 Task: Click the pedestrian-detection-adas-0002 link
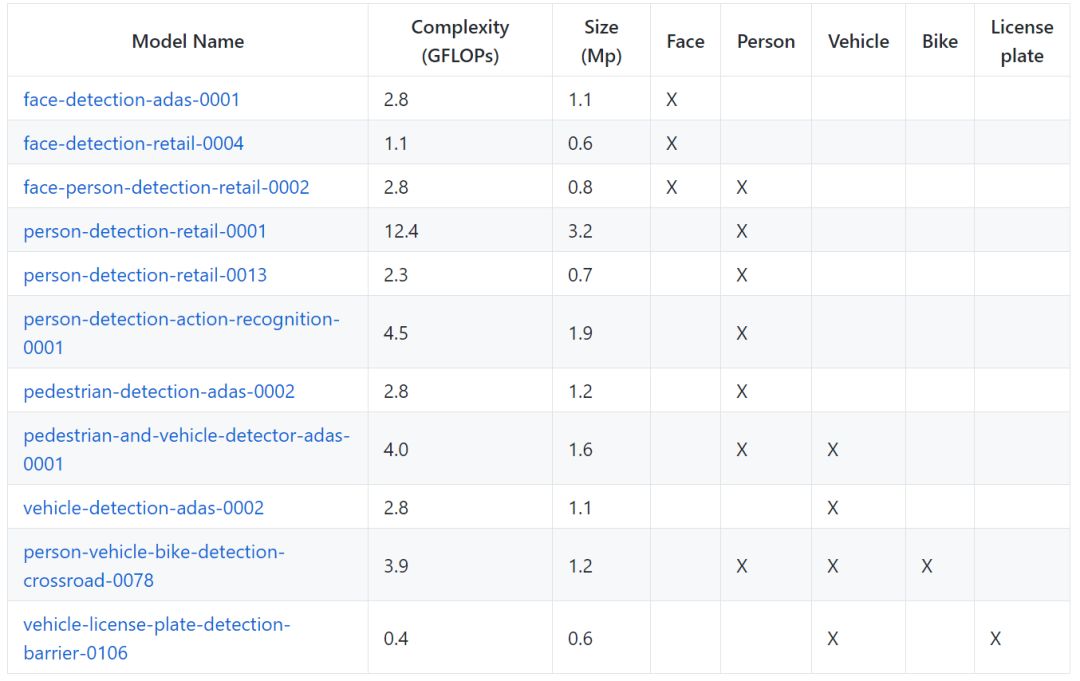159,391
